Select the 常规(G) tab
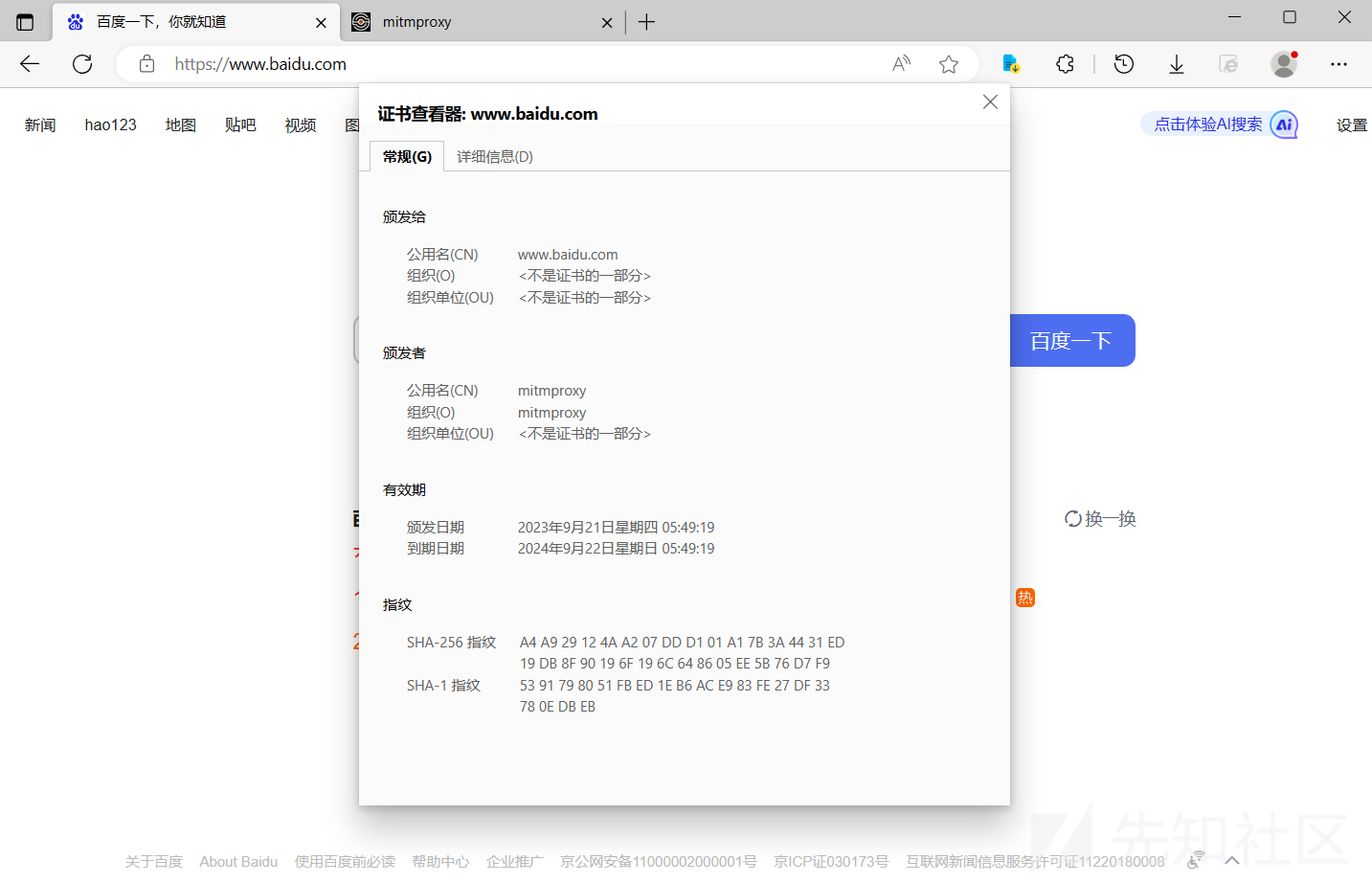This screenshot has width=1372, height=883. click(407, 157)
